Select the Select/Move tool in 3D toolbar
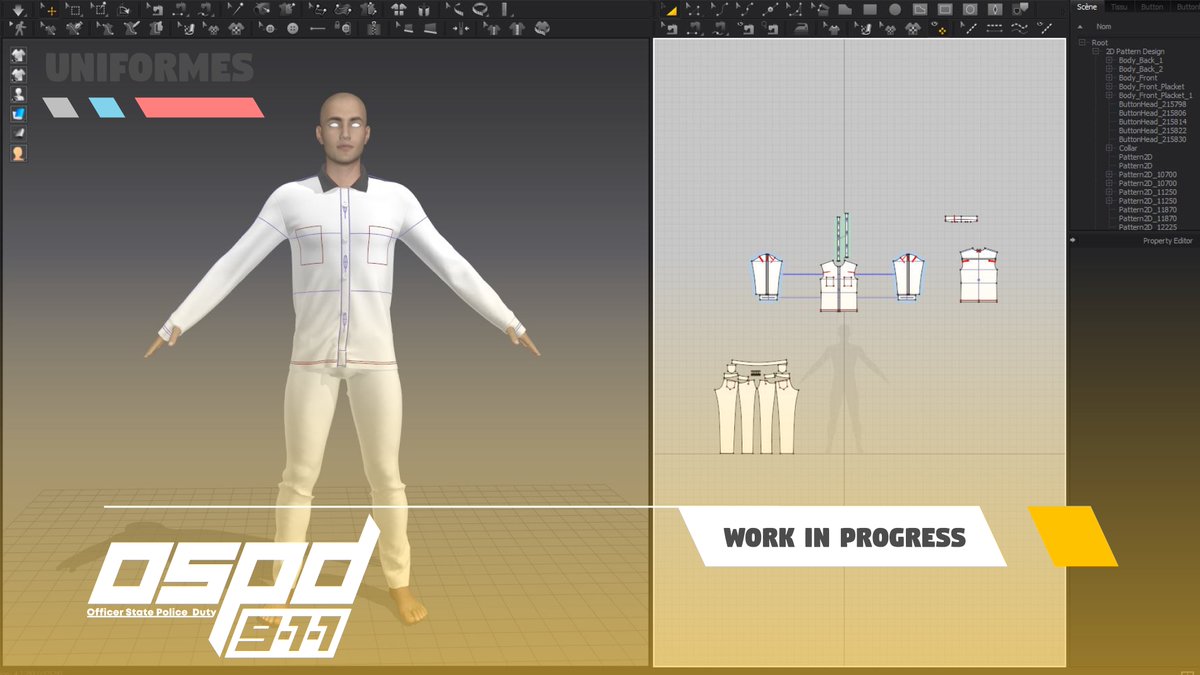The image size is (1200, 675). click(48, 9)
